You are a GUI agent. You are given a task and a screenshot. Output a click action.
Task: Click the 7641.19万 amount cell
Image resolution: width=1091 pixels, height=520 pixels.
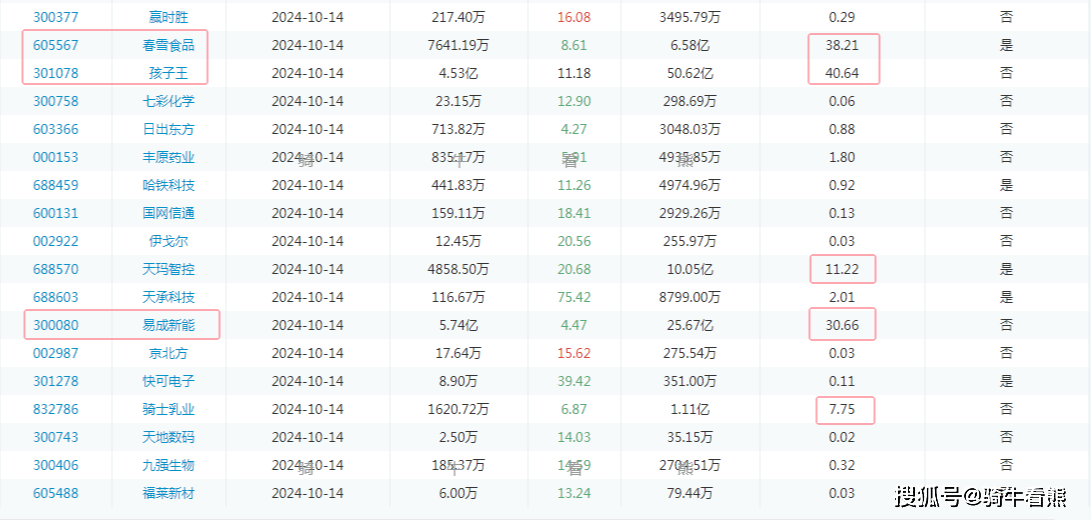[x=459, y=45]
